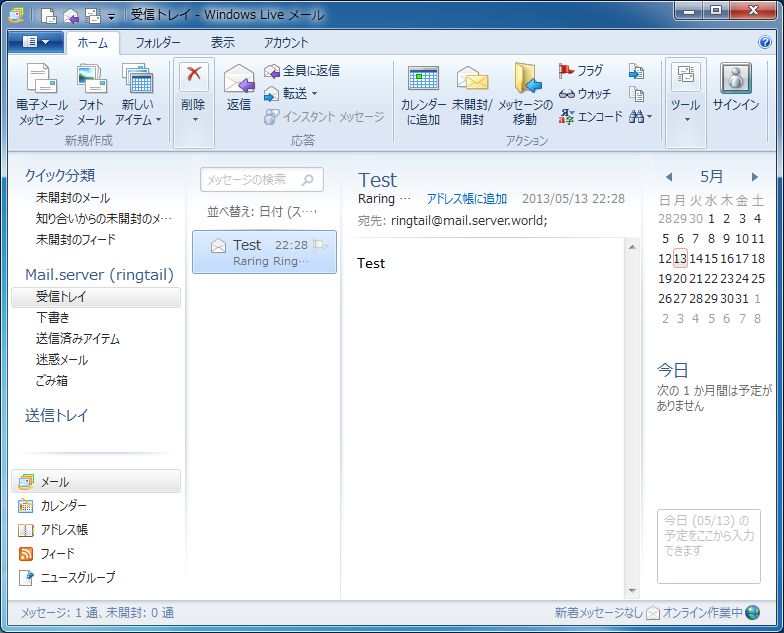Switch to the アカウント tab

click(x=286, y=43)
